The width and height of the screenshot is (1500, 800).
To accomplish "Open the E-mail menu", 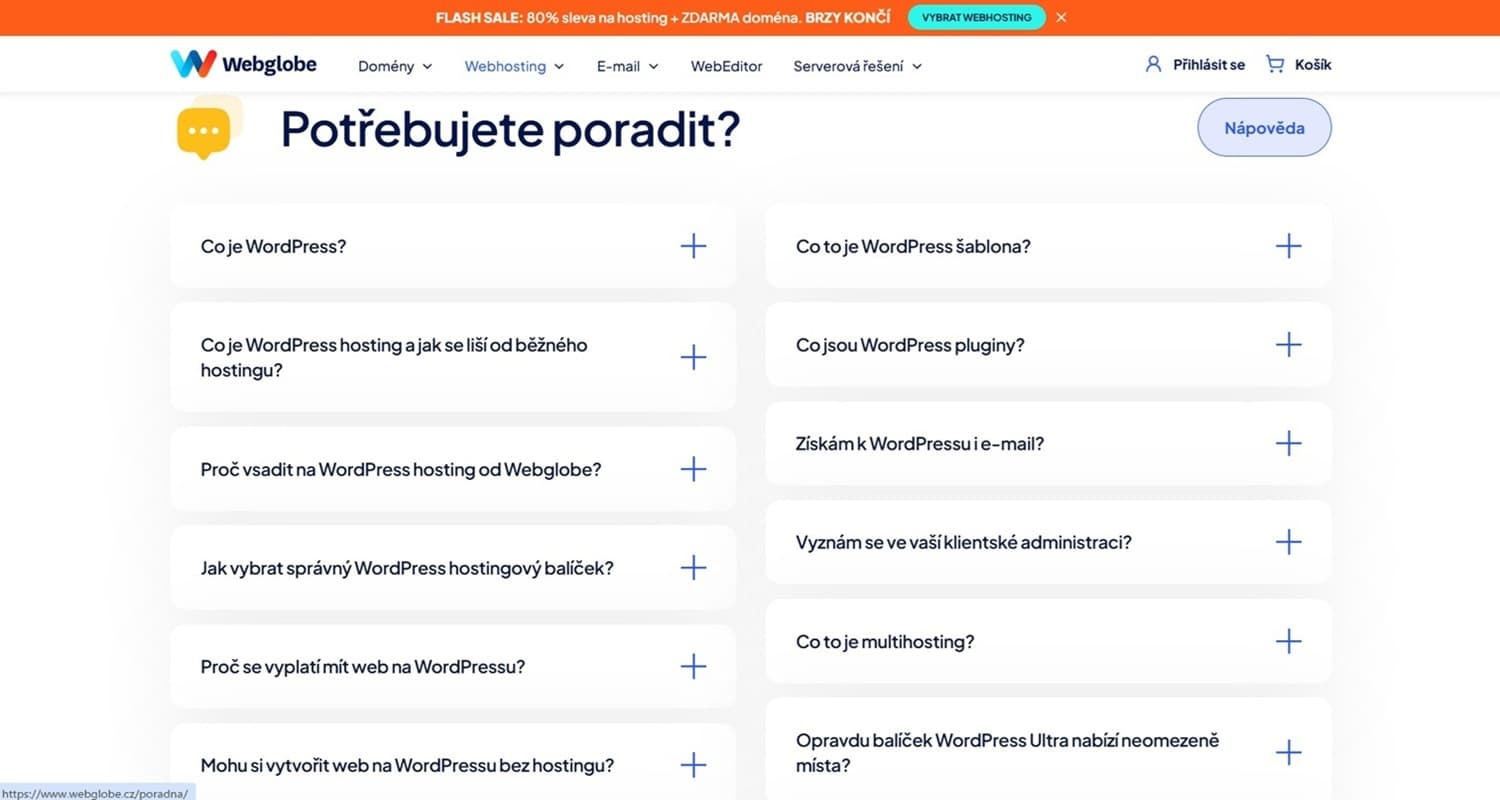I will [628, 66].
